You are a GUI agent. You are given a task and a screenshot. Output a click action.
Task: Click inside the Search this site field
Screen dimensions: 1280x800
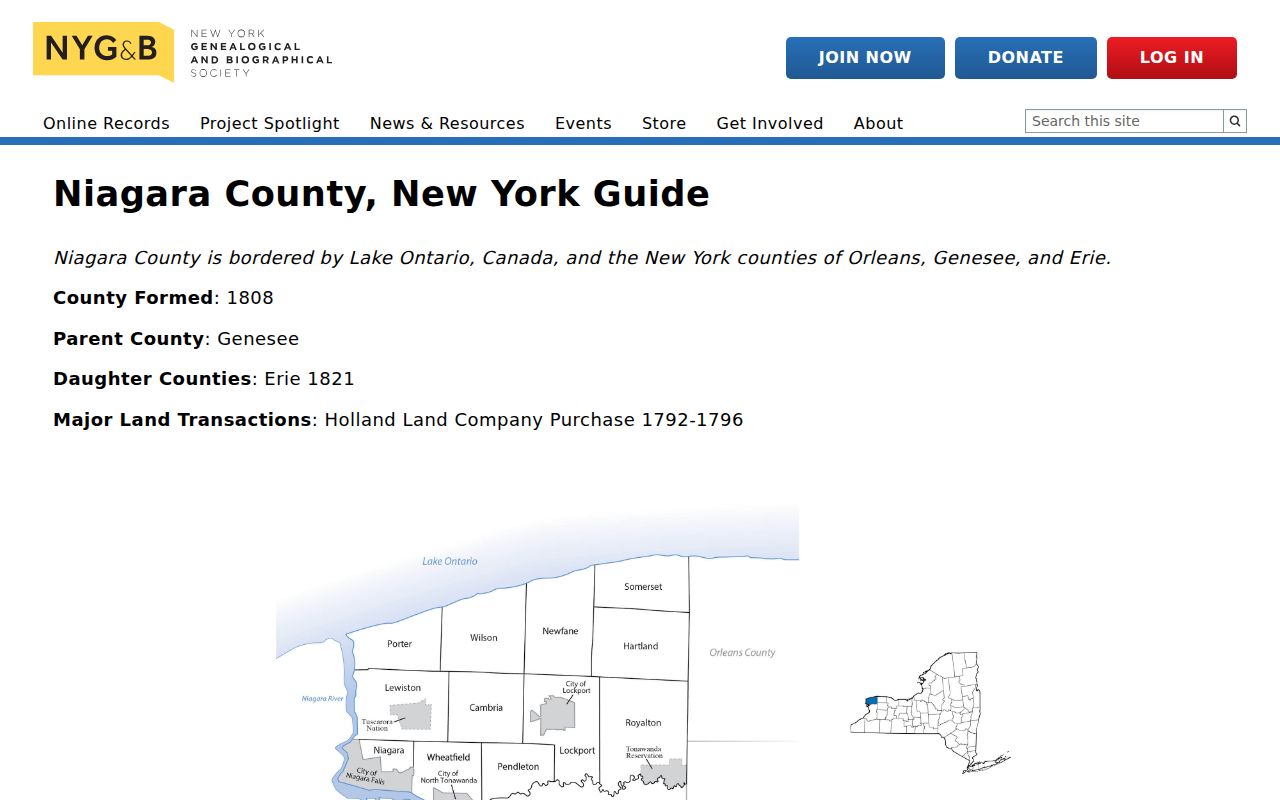[x=1124, y=121]
